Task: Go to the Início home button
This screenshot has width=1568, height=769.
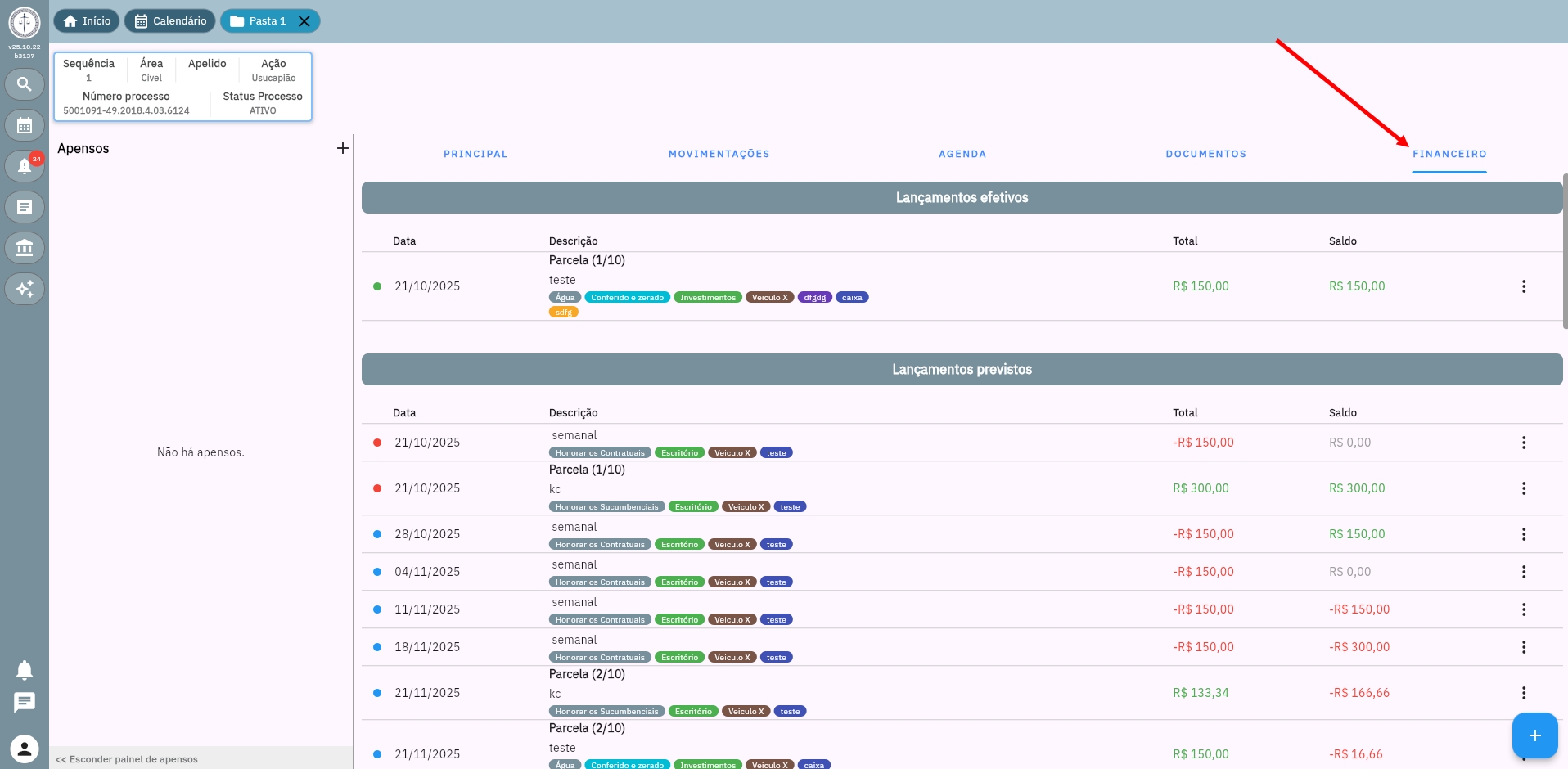Action: (x=87, y=21)
